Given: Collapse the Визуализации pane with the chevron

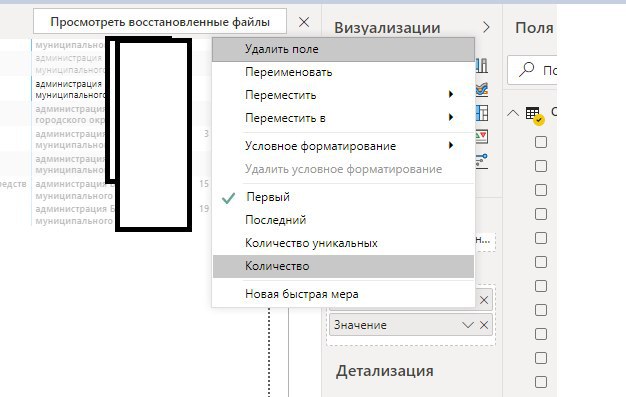Looking at the screenshot, I should click(486, 27).
